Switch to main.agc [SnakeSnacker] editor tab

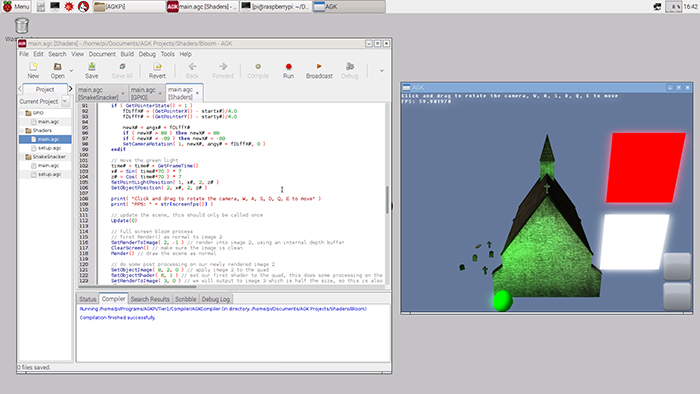[x=98, y=93]
